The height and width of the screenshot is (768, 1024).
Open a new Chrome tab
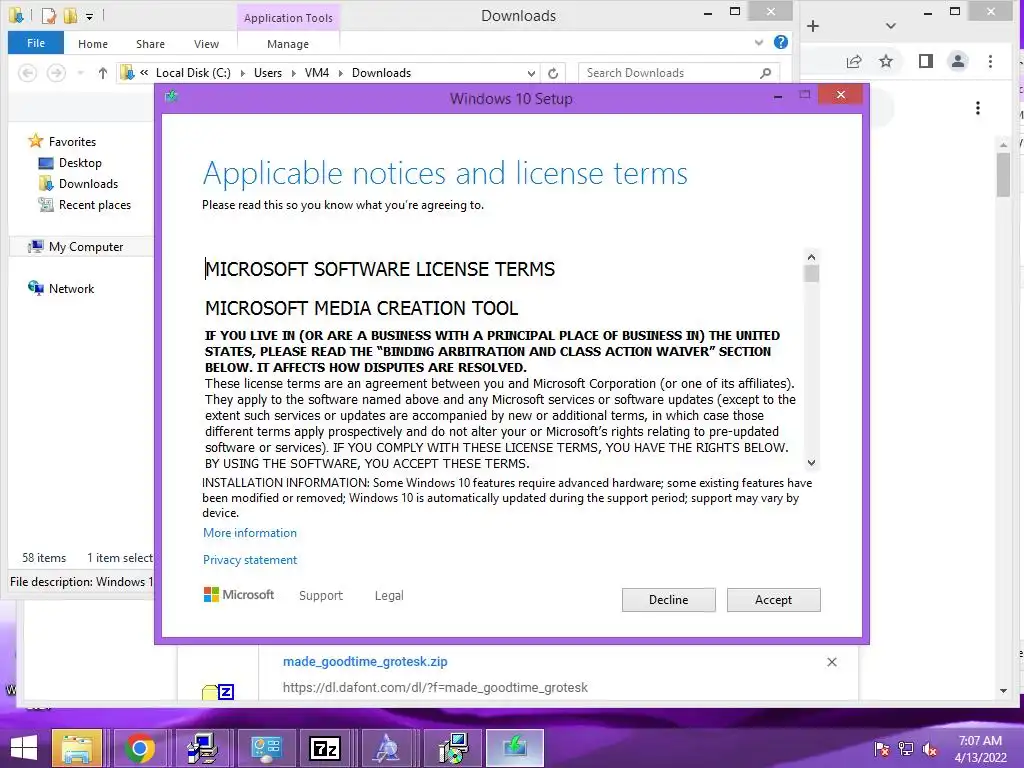click(813, 26)
